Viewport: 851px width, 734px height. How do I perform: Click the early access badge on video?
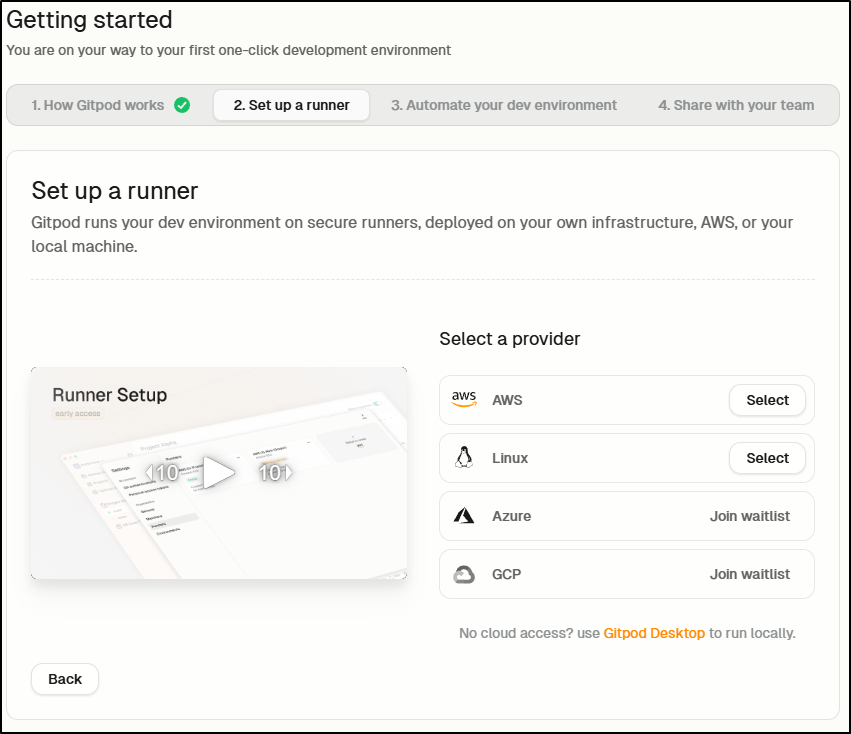pyautogui.click(x=78, y=414)
